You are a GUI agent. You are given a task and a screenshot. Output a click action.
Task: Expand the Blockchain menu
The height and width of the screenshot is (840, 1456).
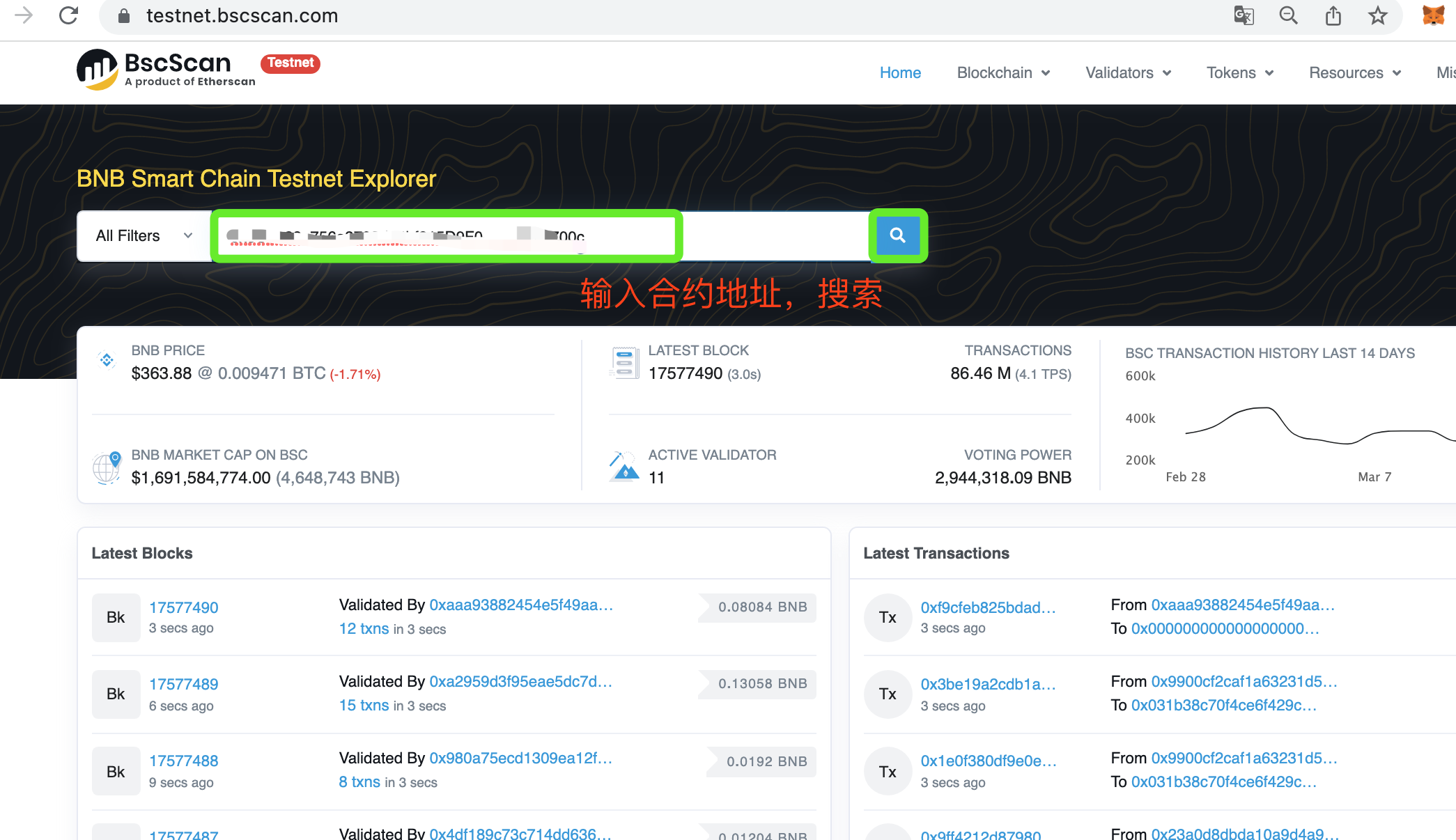click(x=1003, y=72)
